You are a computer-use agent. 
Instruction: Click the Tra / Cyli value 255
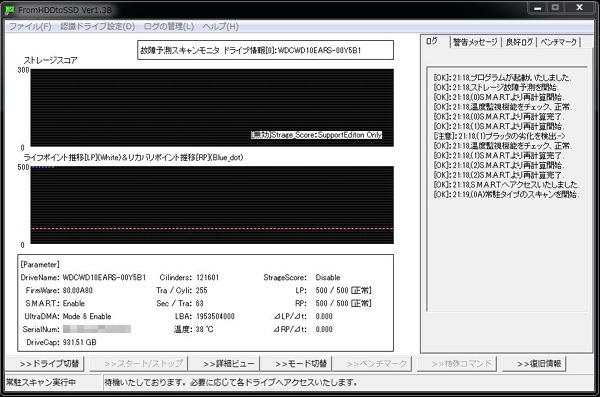point(202,291)
